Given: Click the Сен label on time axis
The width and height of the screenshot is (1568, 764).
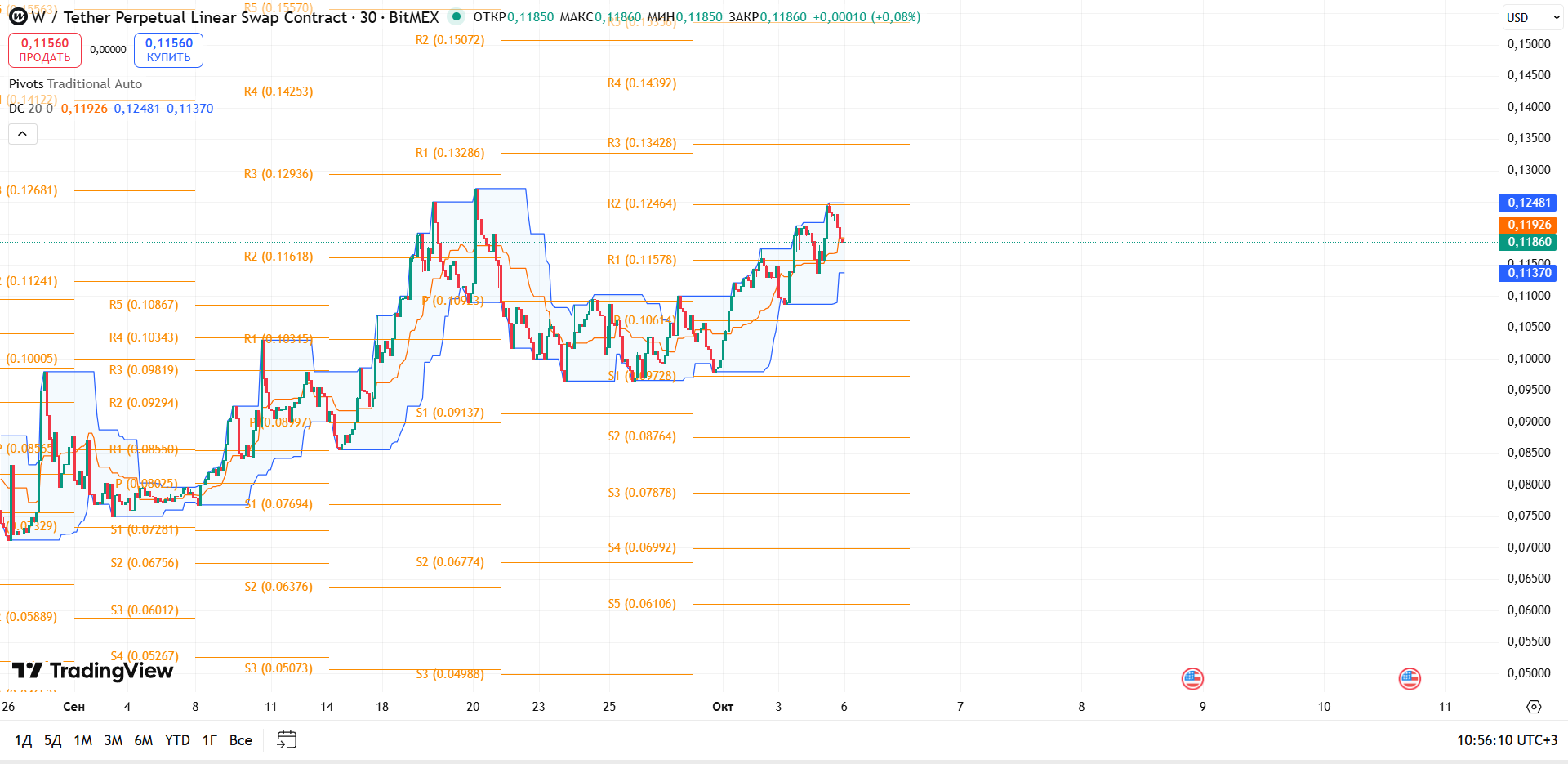Looking at the screenshot, I should 73,707.
